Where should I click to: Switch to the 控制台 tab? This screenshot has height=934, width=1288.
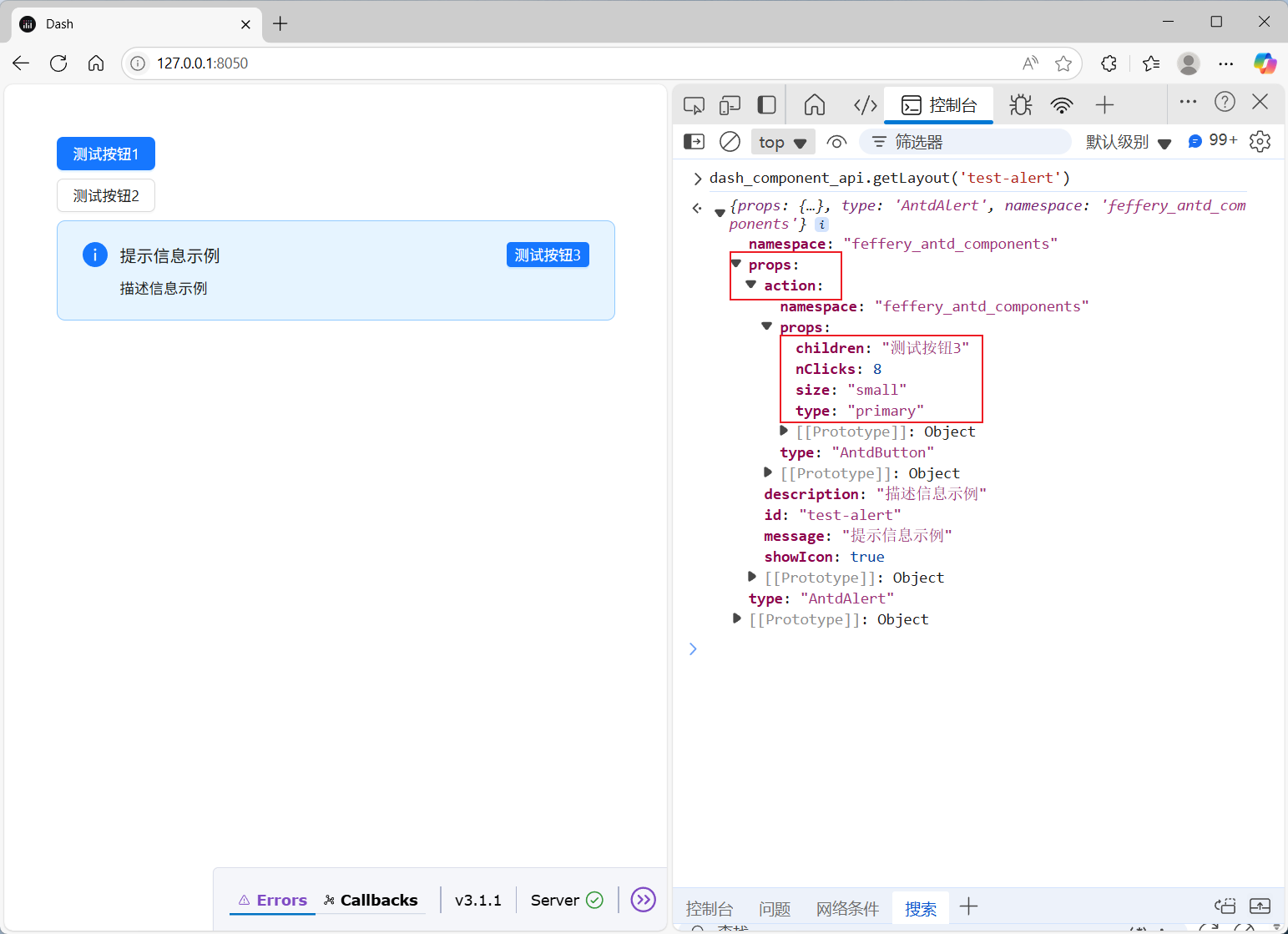click(x=939, y=104)
